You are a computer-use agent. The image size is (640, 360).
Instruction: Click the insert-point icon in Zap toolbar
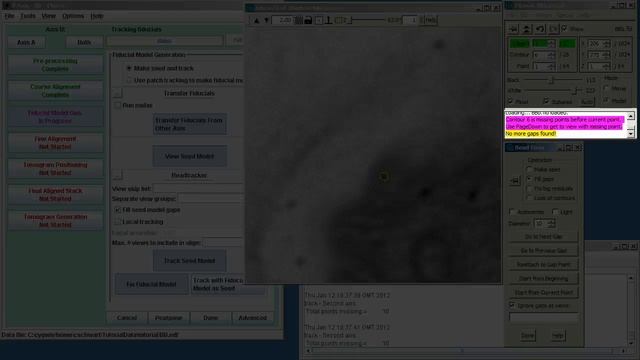pyautogui.click(x=328, y=20)
